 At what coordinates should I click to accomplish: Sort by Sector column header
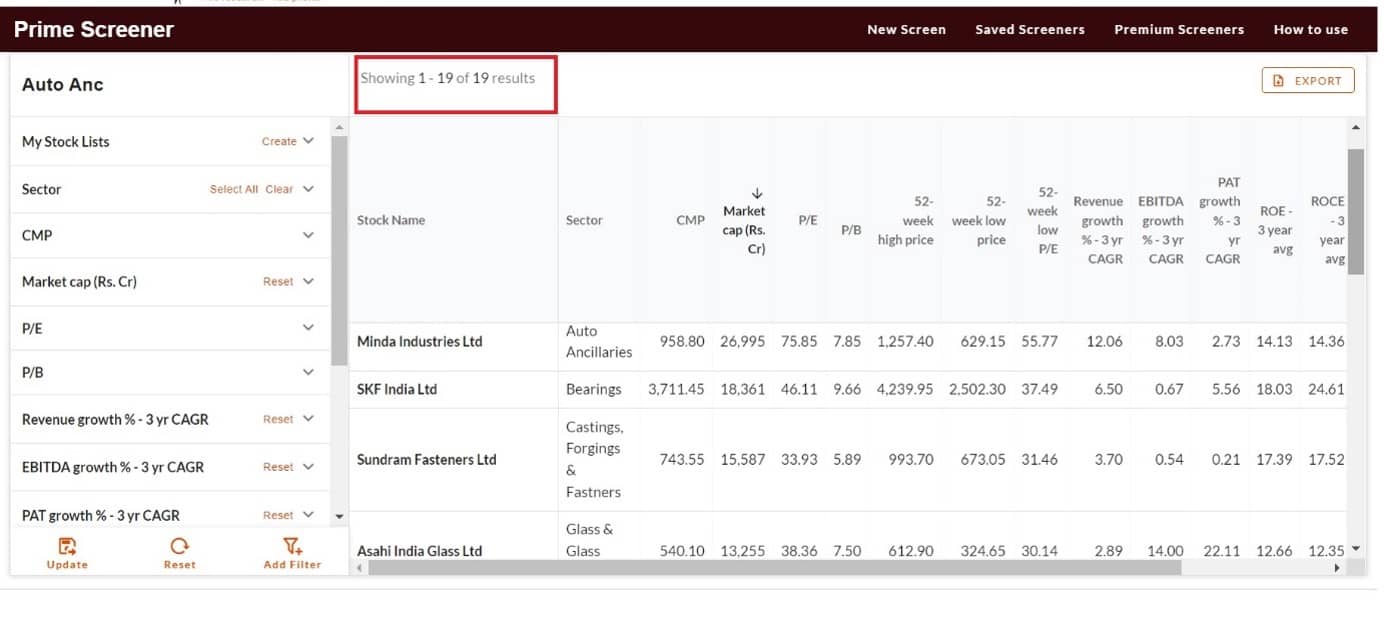pyautogui.click(x=584, y=220)
